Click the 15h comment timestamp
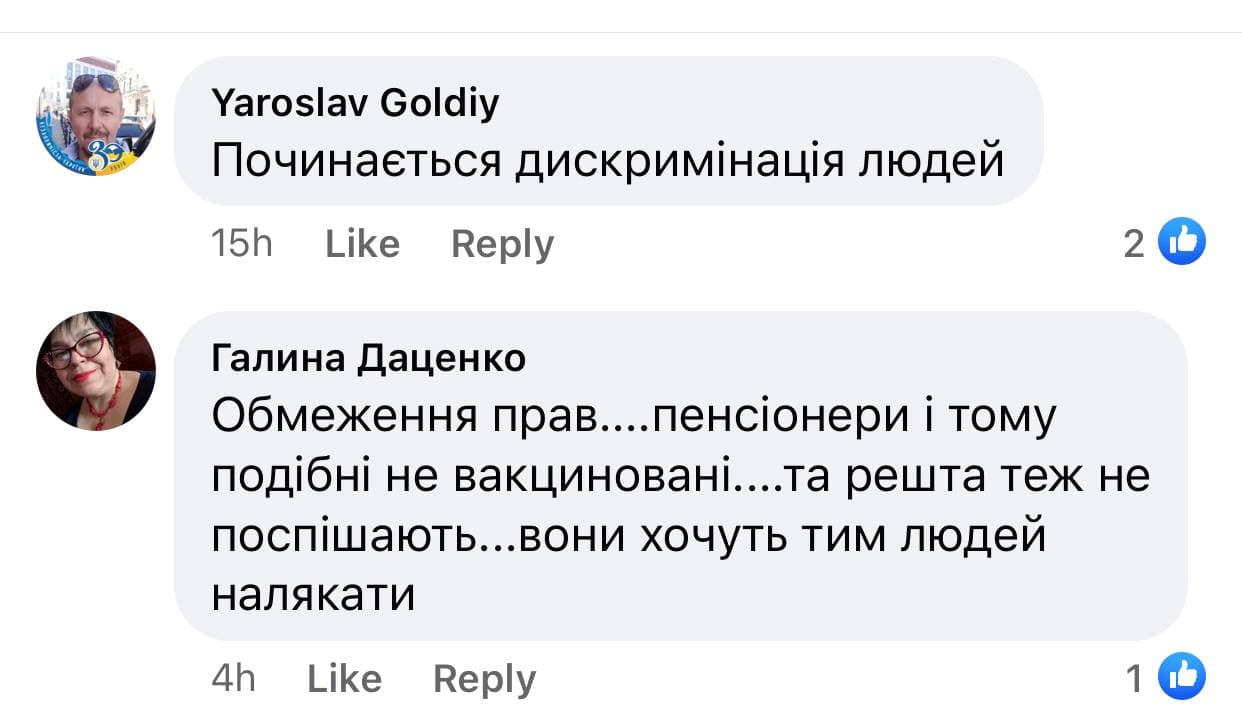This screenshot has width=1242, height=711. click(x=242, y=244)
